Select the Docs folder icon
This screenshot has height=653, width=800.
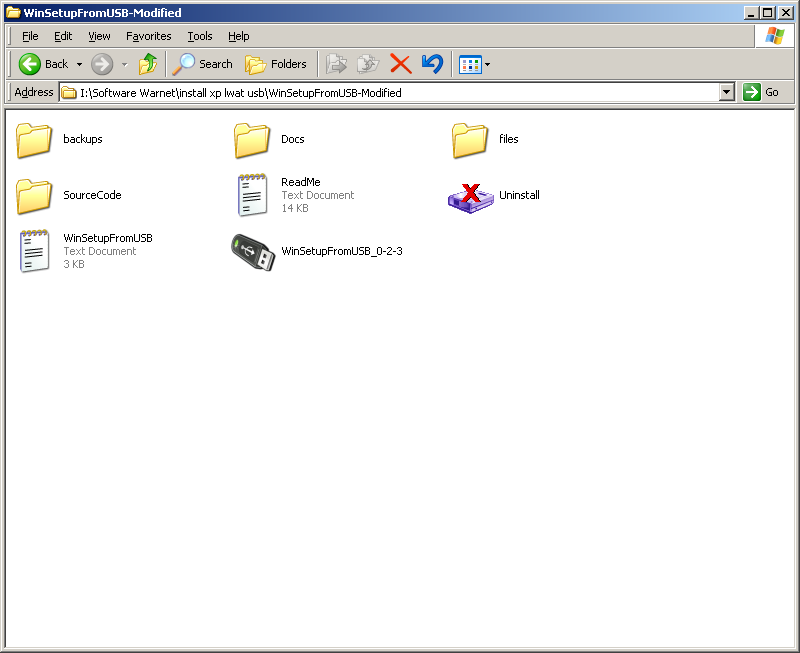252,140
